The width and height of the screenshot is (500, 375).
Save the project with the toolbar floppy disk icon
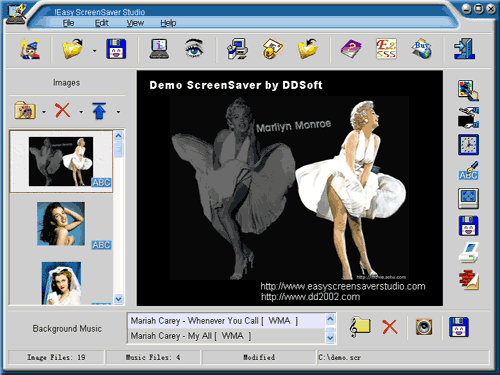coord(116,49)
